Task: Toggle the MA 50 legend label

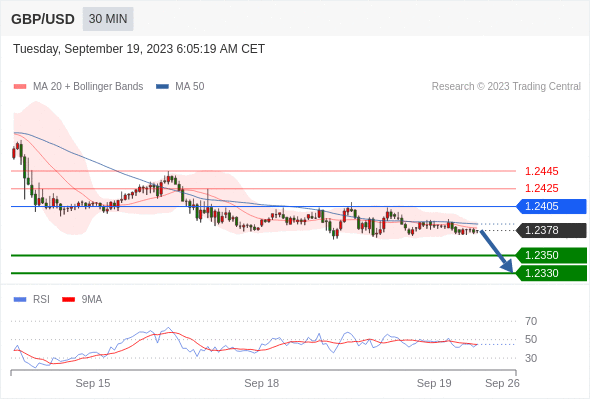Action: [x=190, y=87]
